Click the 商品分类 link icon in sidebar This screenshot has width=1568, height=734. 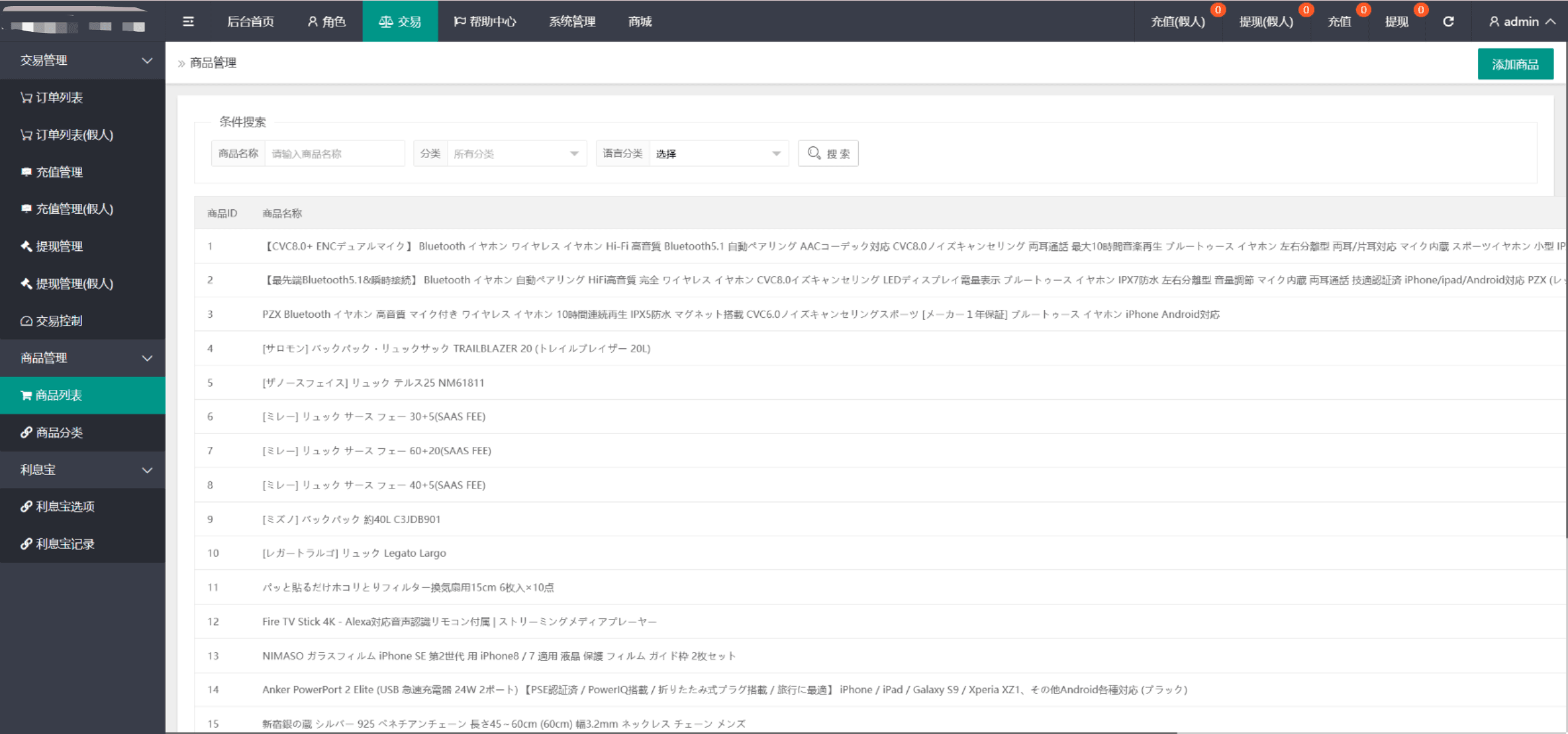(x=26, y=432)
